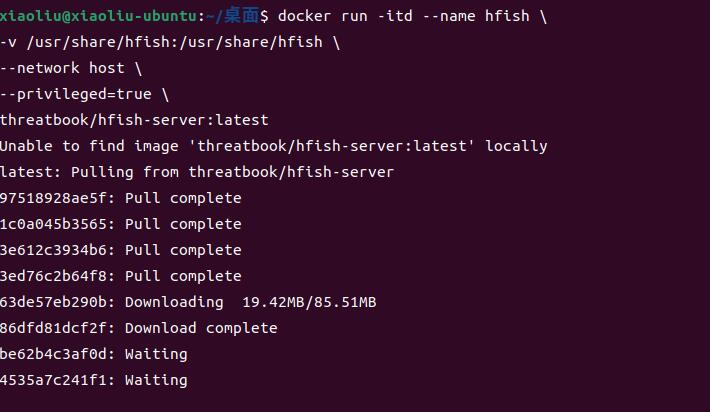Image resolution: width=710 pixels, height=412 pixels.
Task: Click layer ID 1c0a045b3565
Action: [x=57, y=224]
